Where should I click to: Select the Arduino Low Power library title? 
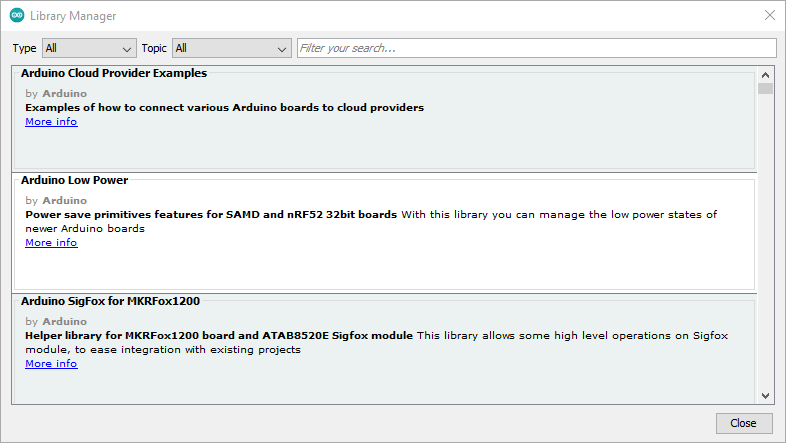[x=75, y=181]
